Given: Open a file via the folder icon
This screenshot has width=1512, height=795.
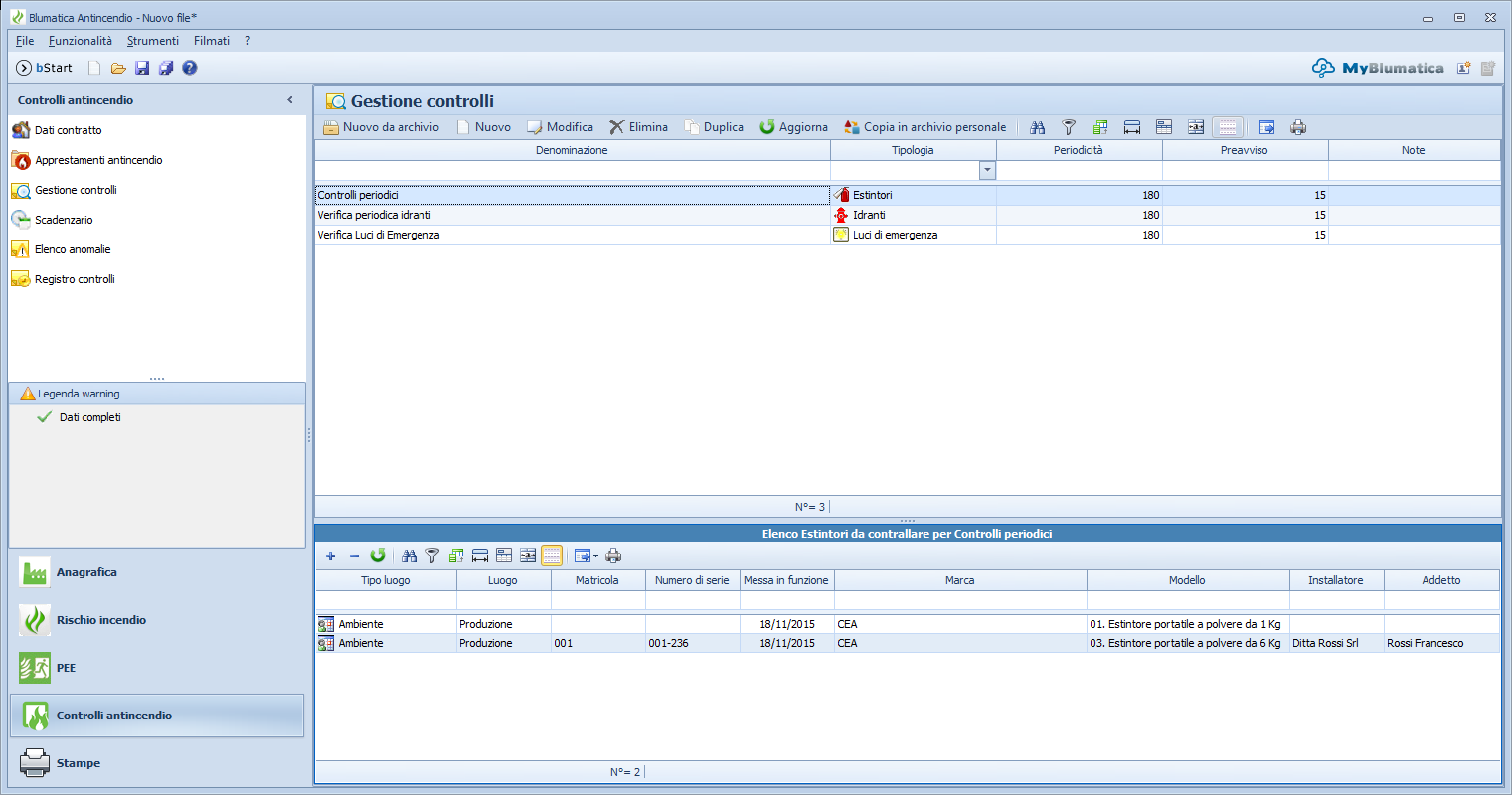Looking at the screenshot, I should [x=118, y=68].
